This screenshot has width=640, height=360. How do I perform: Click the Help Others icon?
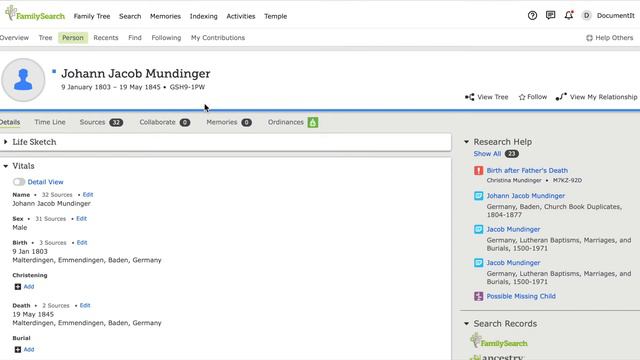tap(589, 38)
